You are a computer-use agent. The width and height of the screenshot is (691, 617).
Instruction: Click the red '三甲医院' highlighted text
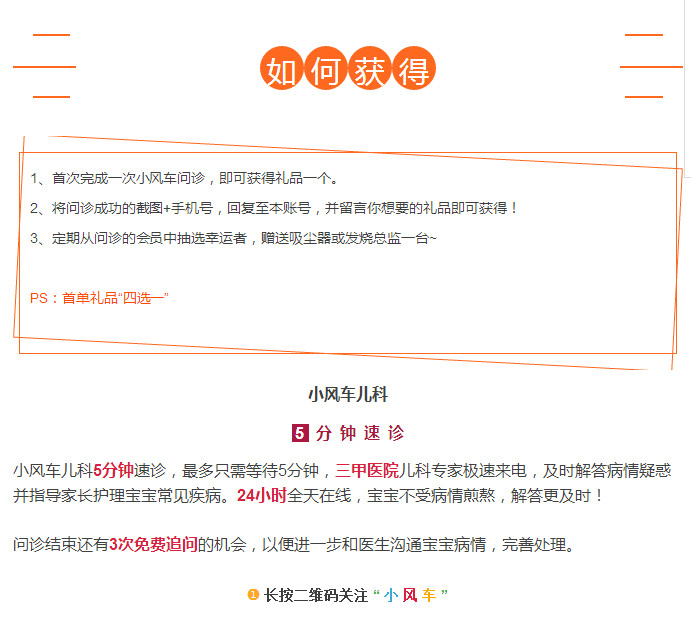point(367,471)
